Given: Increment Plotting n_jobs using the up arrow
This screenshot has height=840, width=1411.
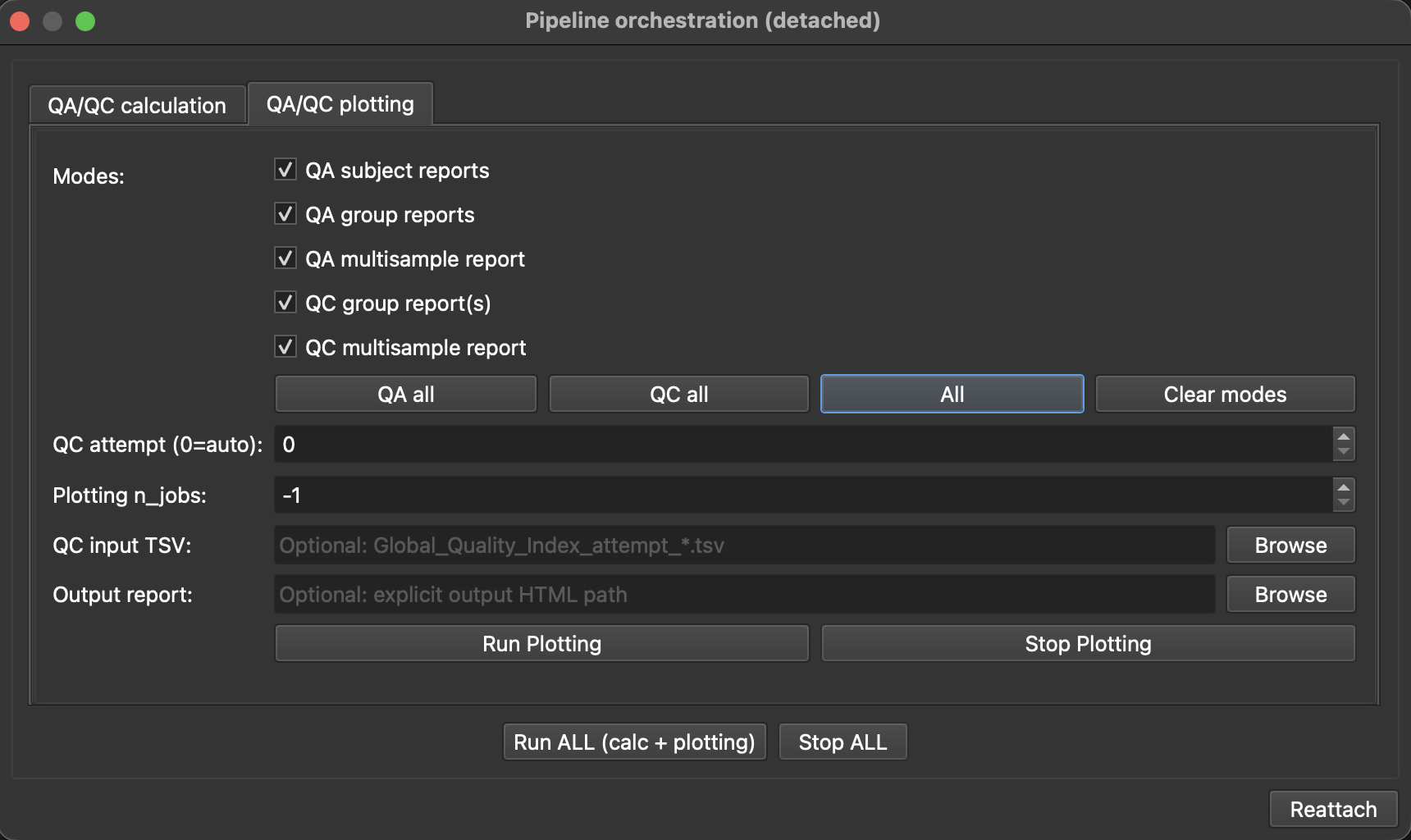Looking at the screenshot, I should (x=1343, y=488).
